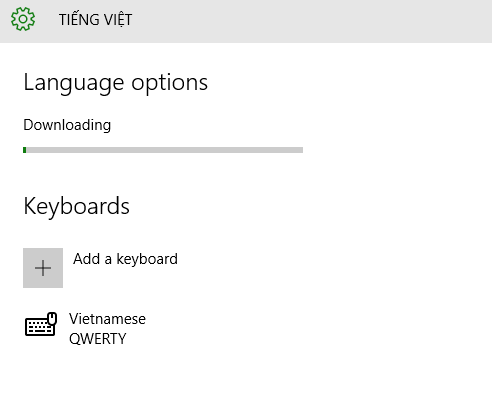The height and width of the screenshot is (393, 492).
Task: Click the plus icon to add keyboard
Action: click(x=43, y=268)
